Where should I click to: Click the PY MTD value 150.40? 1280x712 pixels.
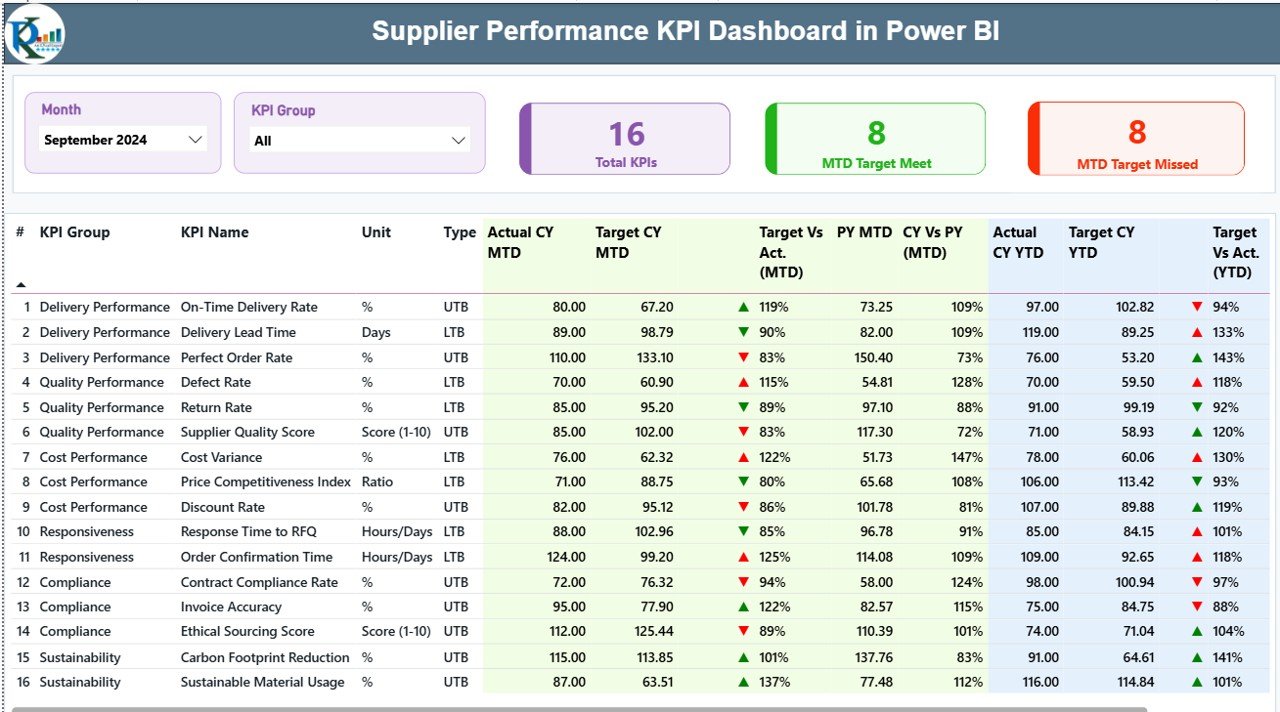[x=873, y=357]
